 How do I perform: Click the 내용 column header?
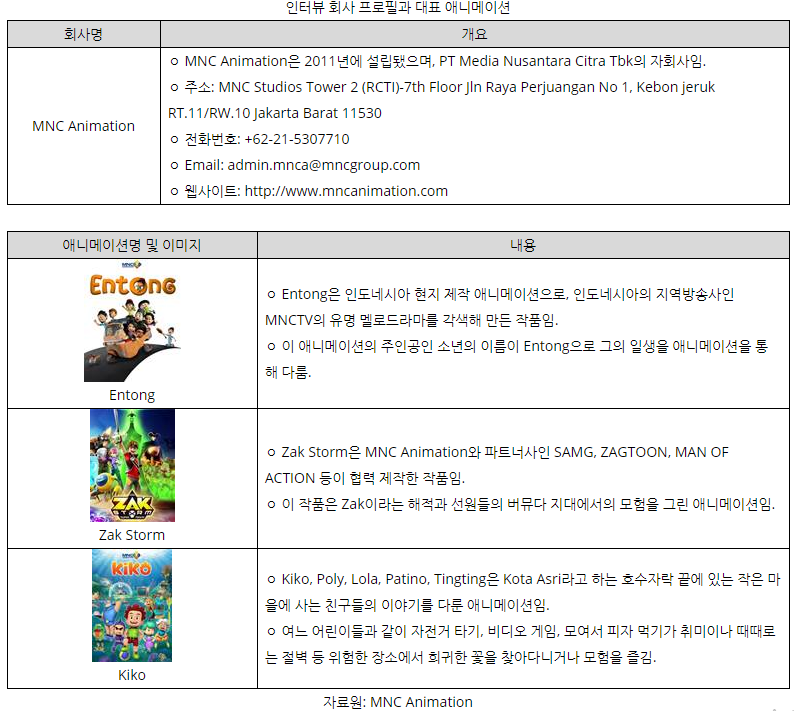coord(523,245)
